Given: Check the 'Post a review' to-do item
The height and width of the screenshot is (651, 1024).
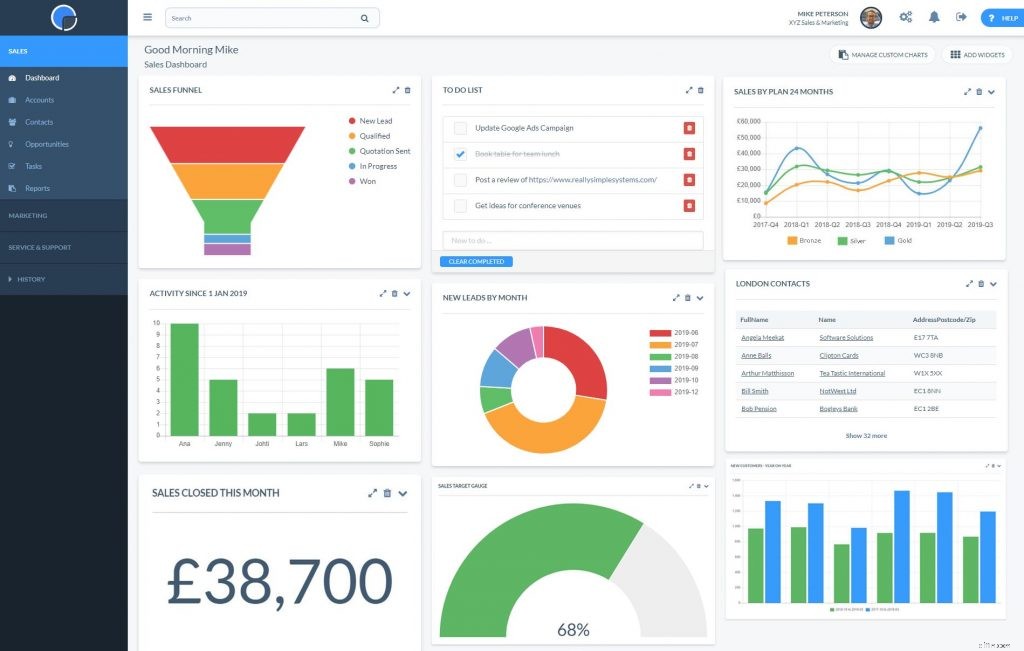Looking at the screenshot, I should click(461, 179).
